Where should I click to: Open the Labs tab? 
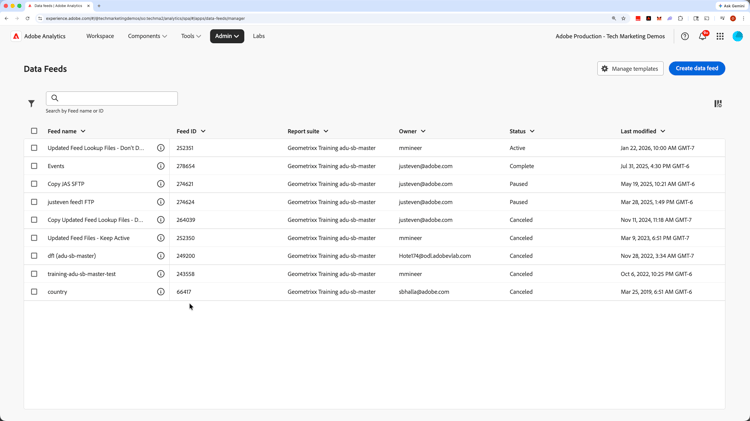coord(259,36)
